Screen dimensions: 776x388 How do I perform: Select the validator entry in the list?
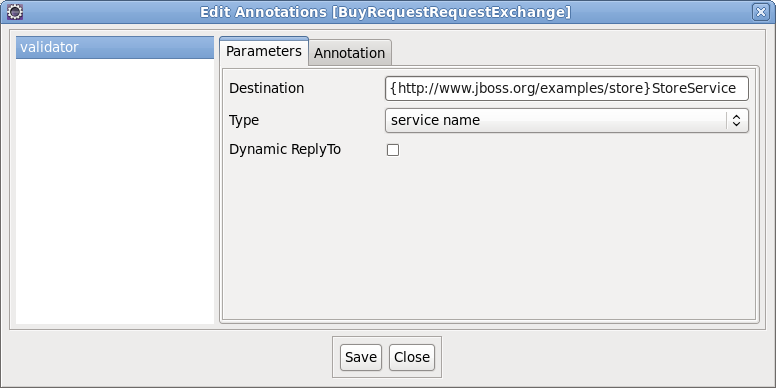(x=115, y=48)
